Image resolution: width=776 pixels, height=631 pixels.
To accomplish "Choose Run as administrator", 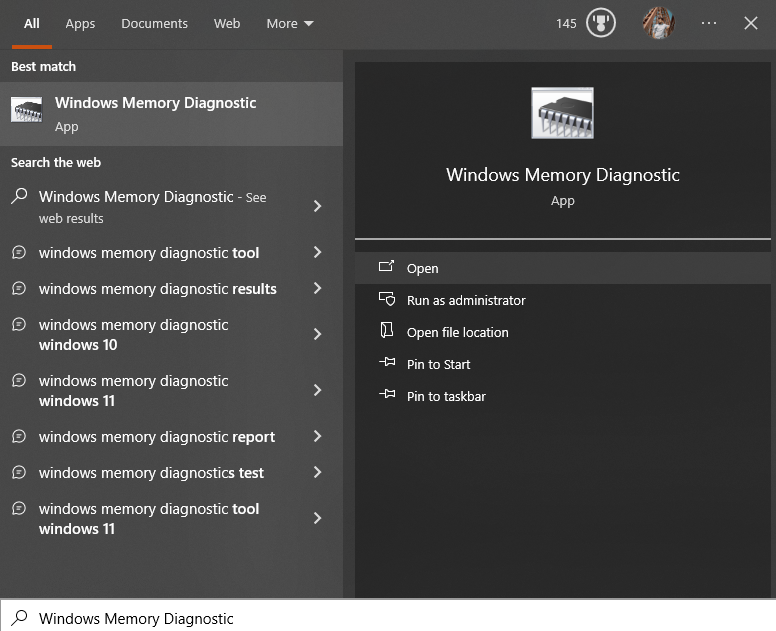I will point(563,300).
